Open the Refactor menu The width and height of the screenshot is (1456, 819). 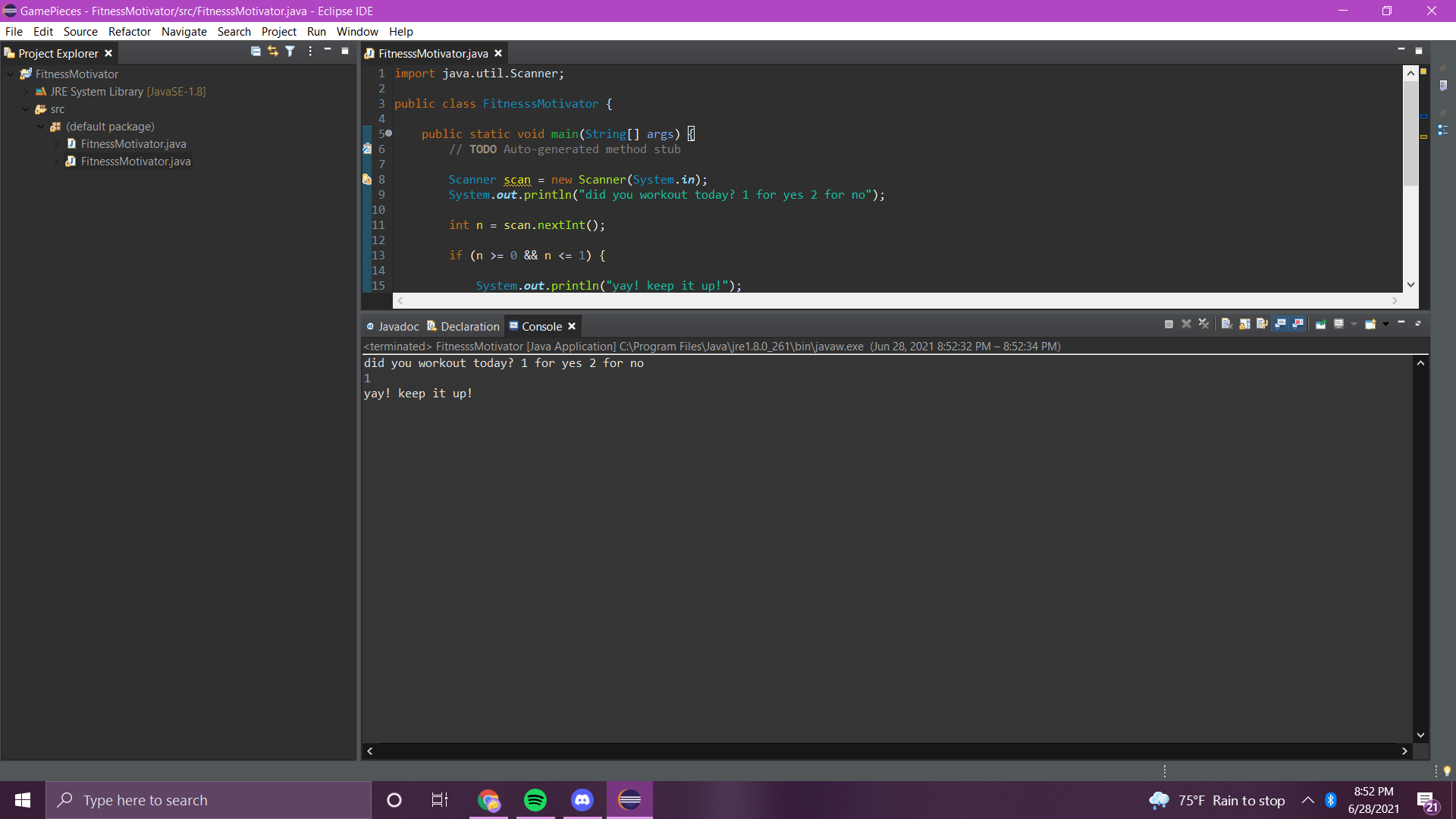pyautogui.click(x=129, y=32)
